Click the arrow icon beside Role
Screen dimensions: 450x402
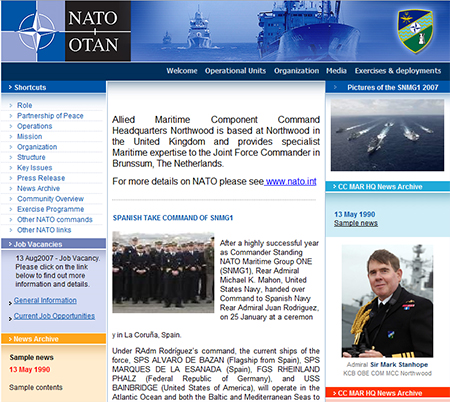[11, 105]
